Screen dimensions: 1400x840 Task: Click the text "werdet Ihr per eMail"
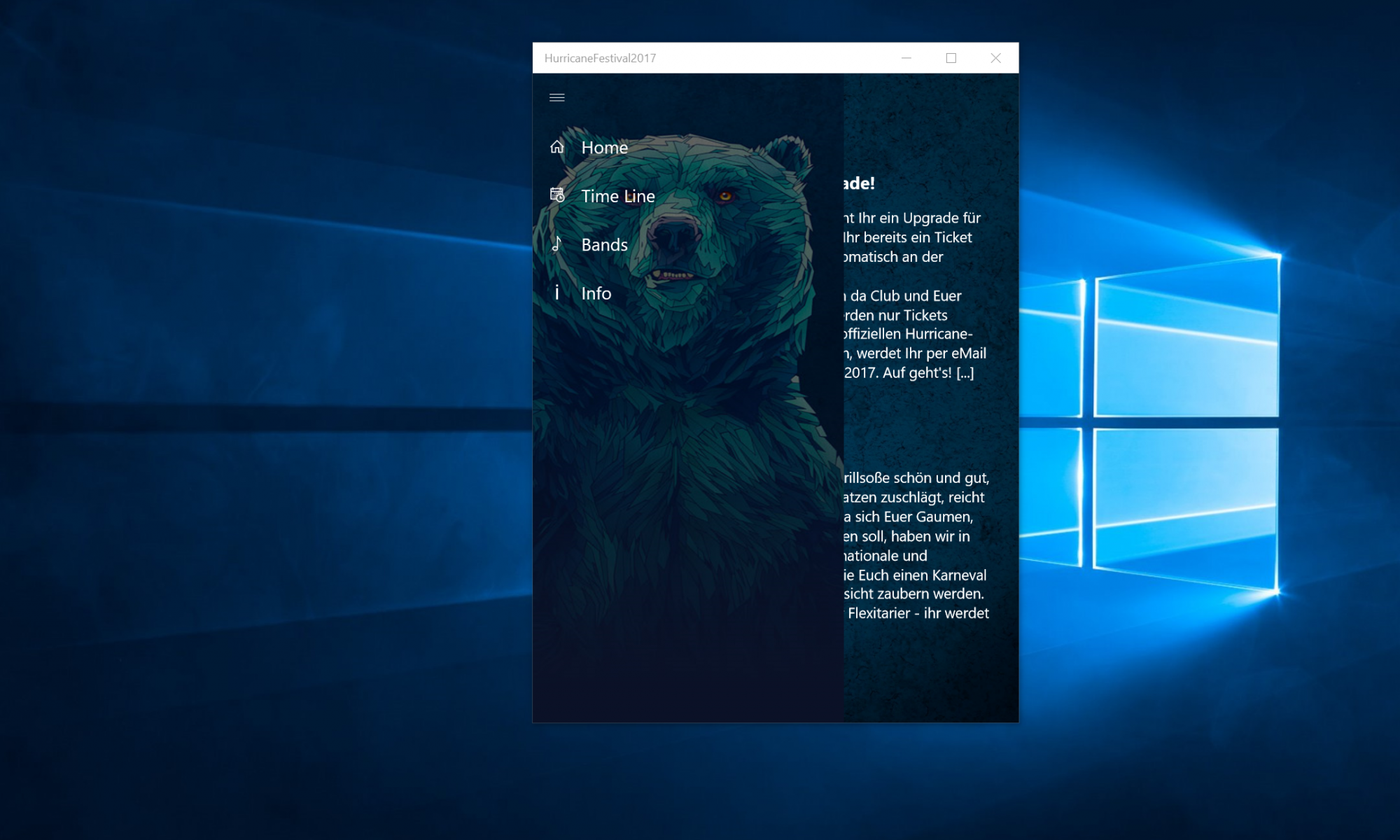point(921,353)
